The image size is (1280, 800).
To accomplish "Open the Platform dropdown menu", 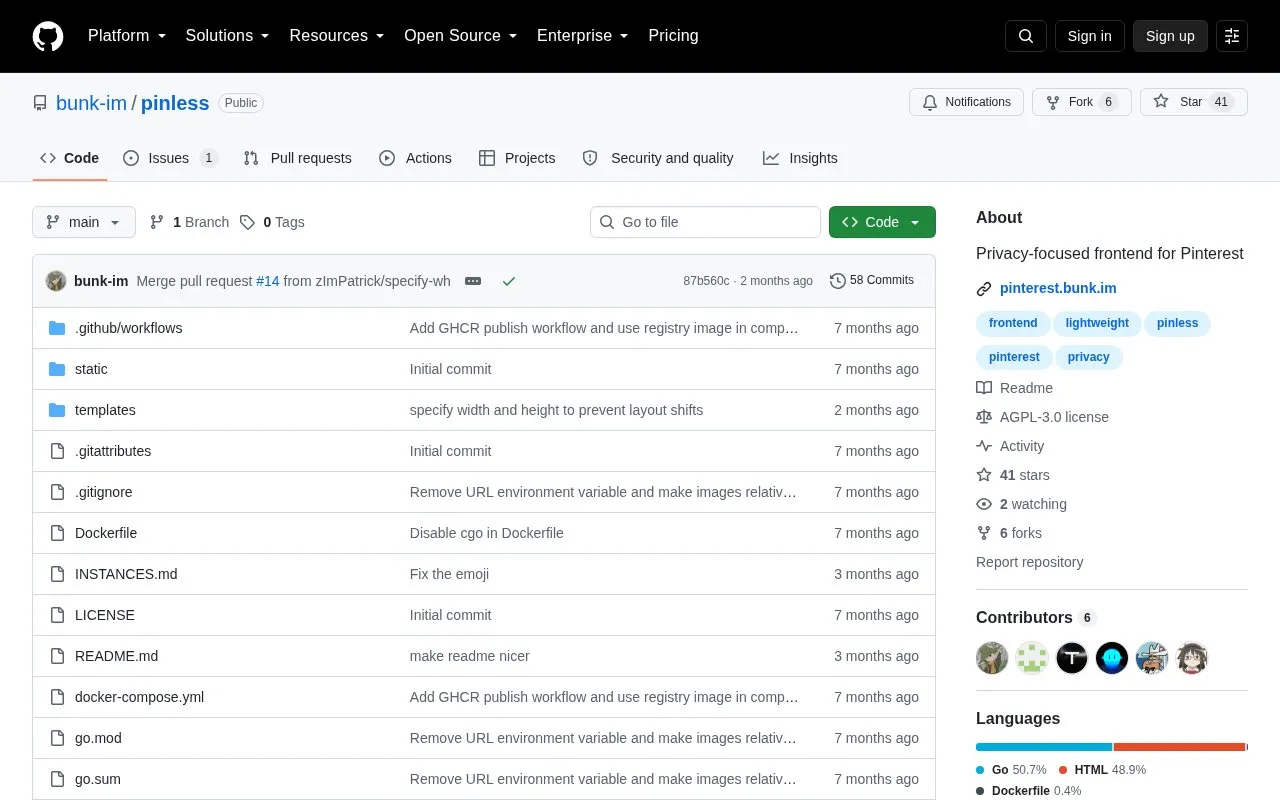I will click(x=125, y=36).
